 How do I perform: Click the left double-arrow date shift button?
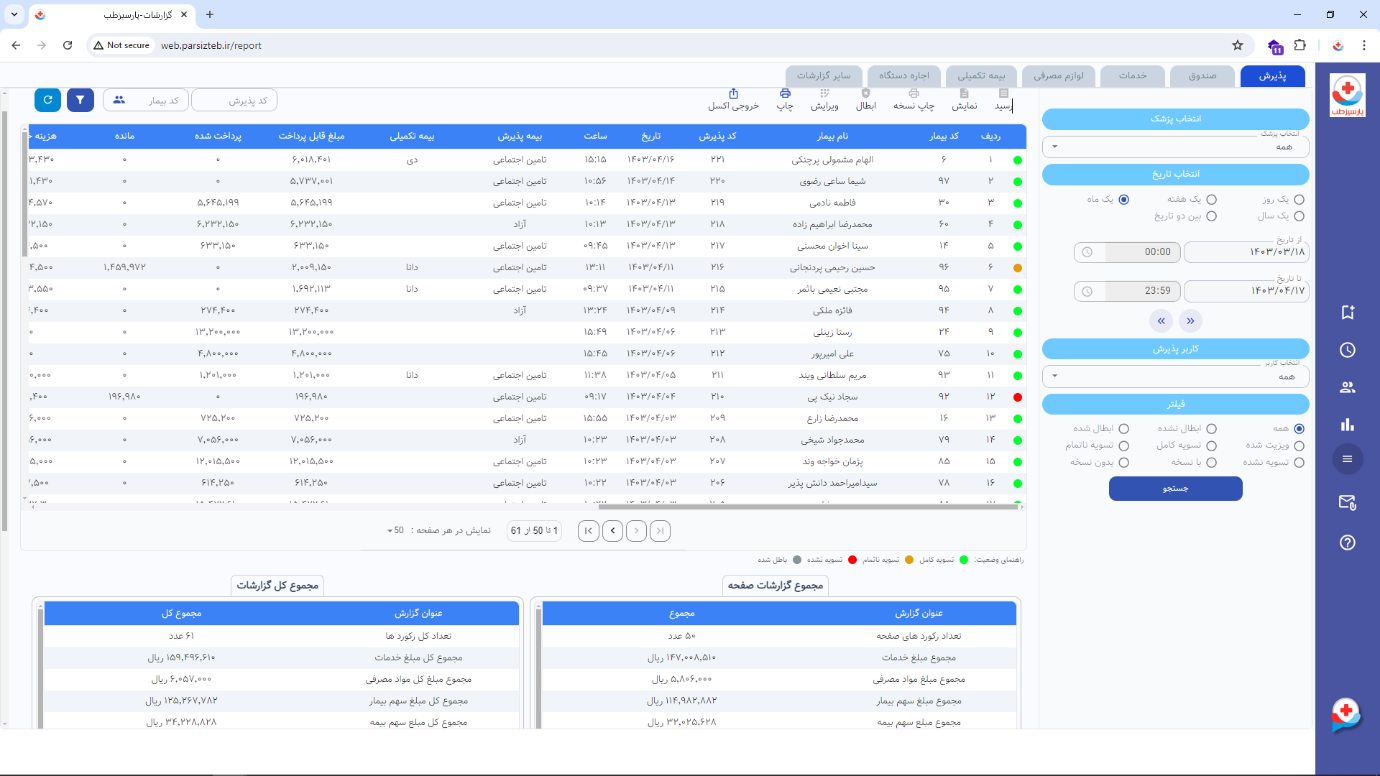pos(1161,321)
